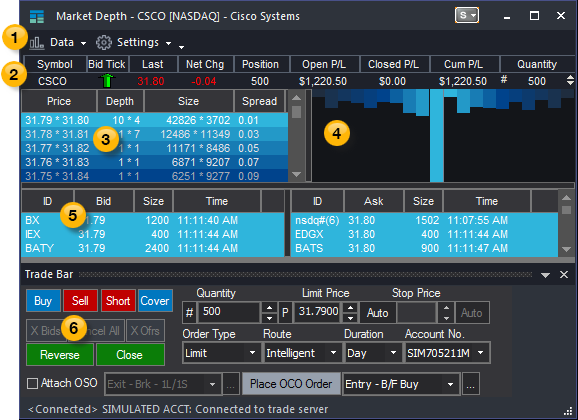This screenshot has height=420, width=578.
Task: Open the S symbol link dropdown
Action: [467, 15]
